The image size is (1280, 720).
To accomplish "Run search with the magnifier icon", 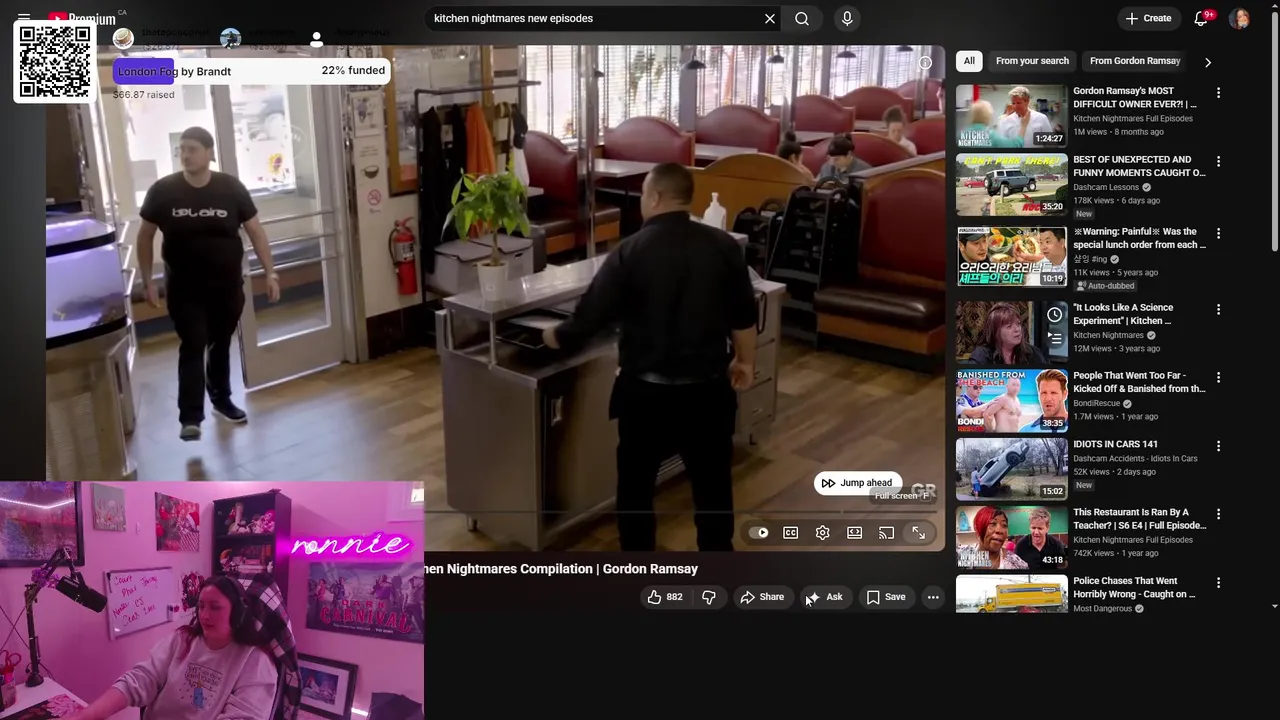I will tap(802, 18).
